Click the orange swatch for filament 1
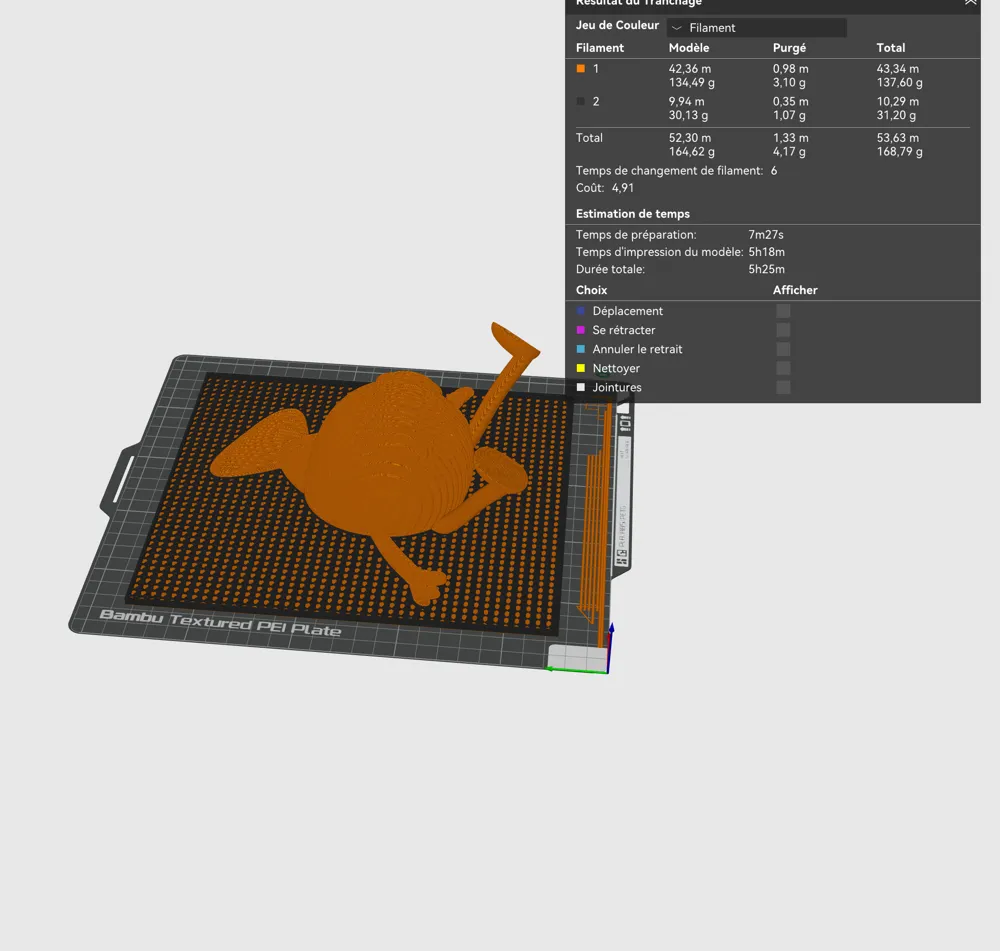 coord(581,69)
